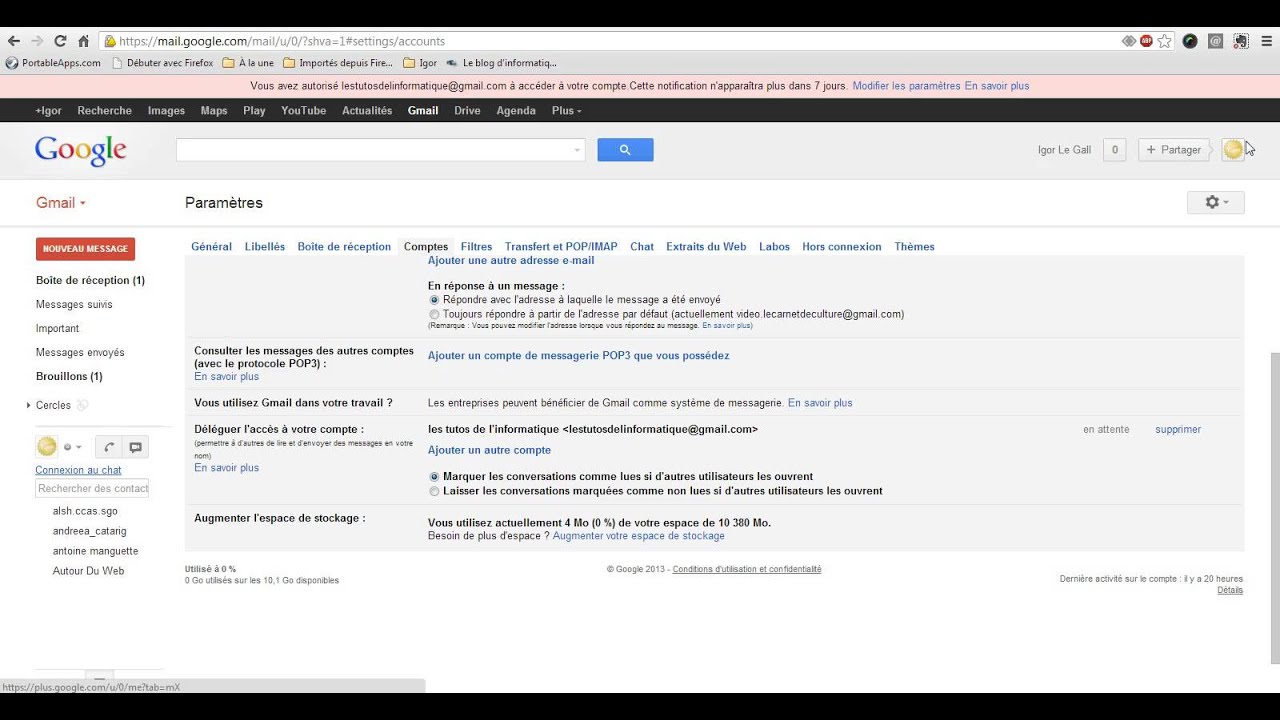This screenshot has width=1280, height=720.
Task: Select chat contact antoine manguette
Action: (x=95, y=551)
